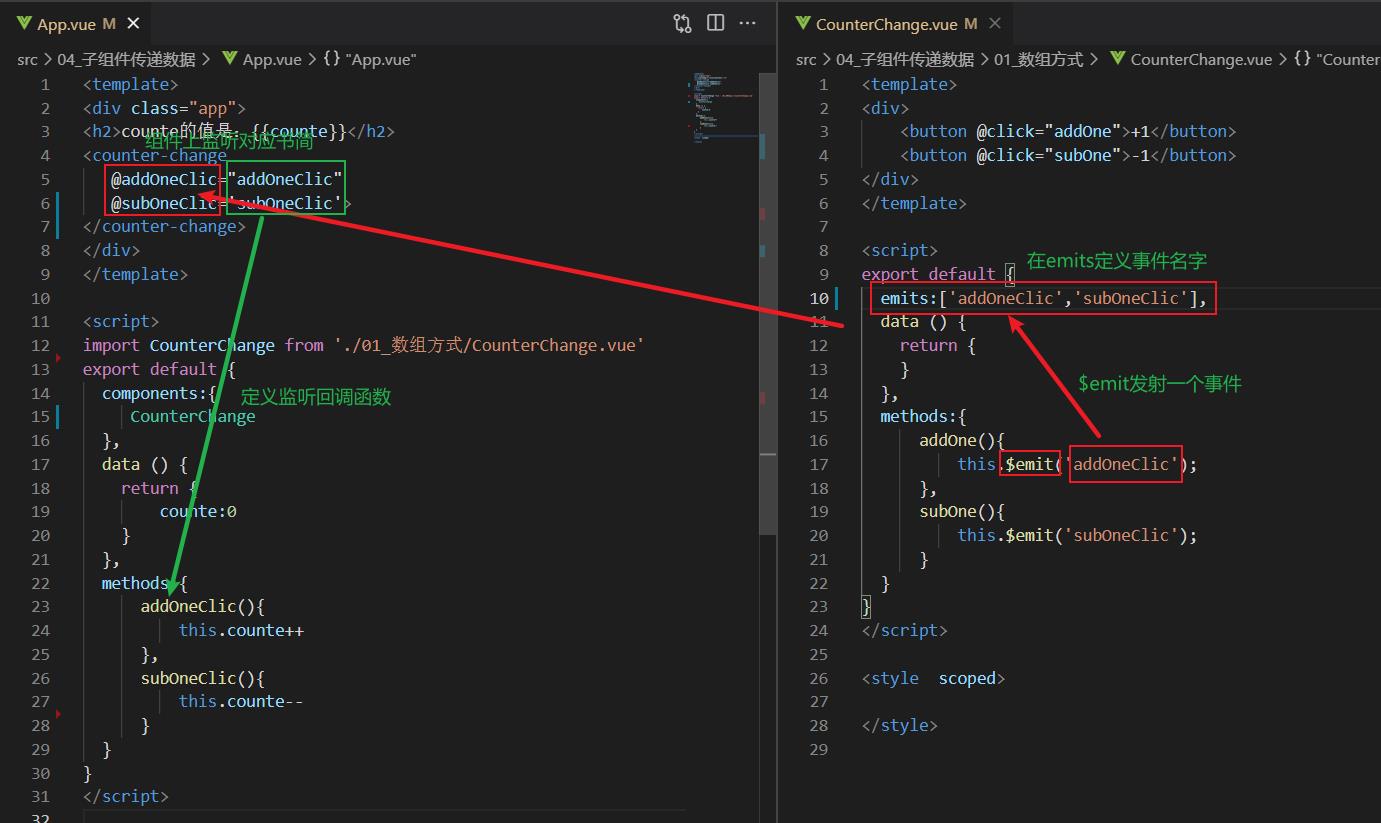
Task: Select src breadcrumb above the App.vue editor
Action: [27, 59]
